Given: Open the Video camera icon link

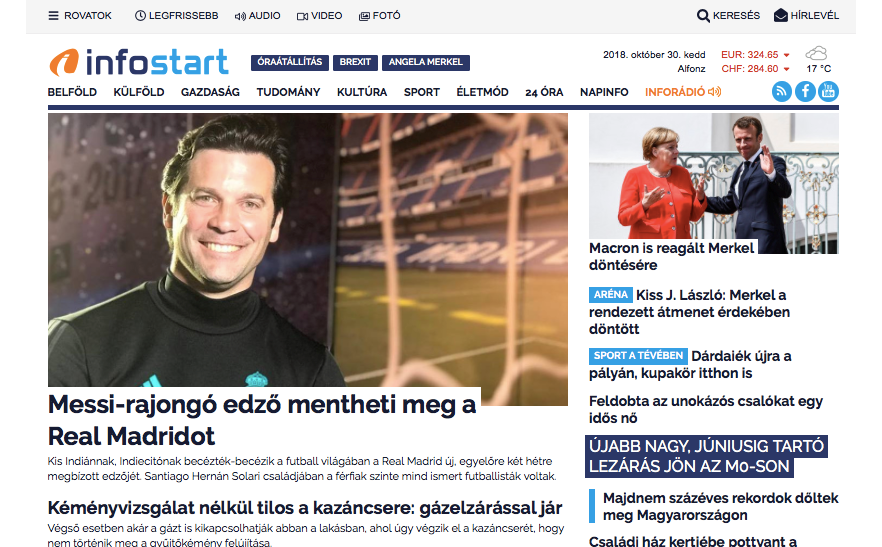Looking at the screenshot, I should [302, 16].
